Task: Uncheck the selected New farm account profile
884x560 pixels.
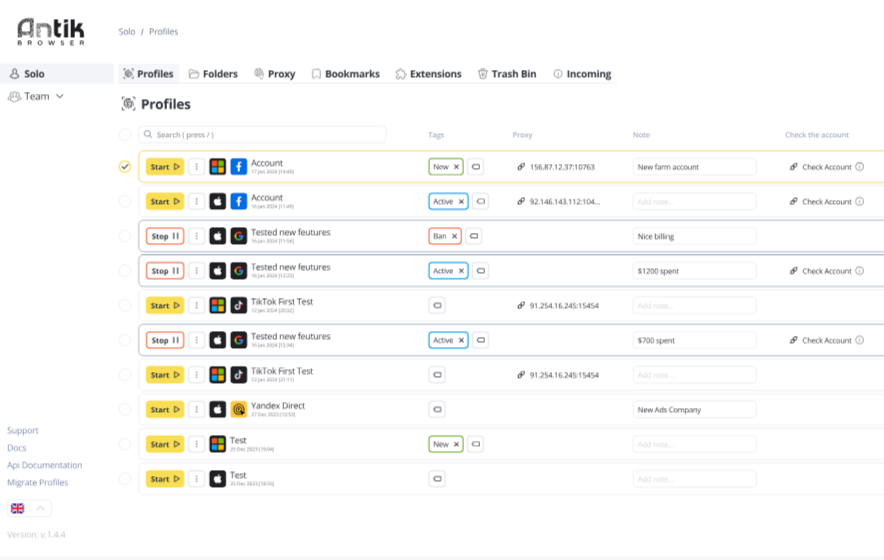Action: [x=125, y=167]
